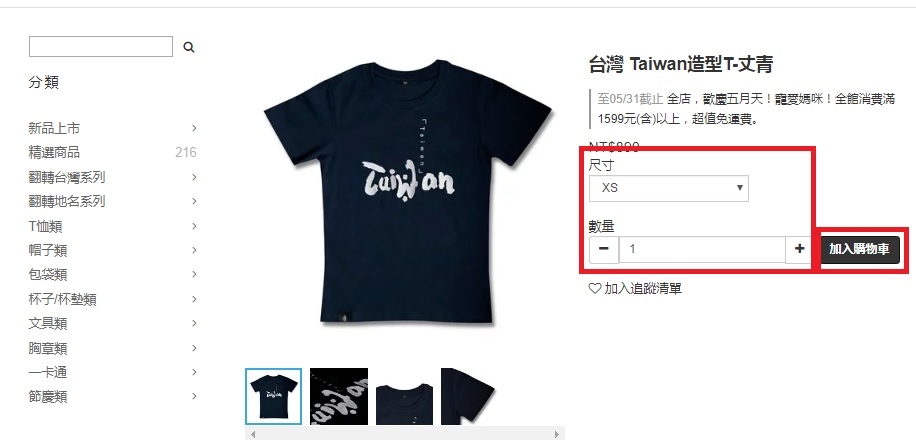The image size is (916, 440).
Task: Click the heart icon for 加入追蹤清單
Action: pos(595,288)
